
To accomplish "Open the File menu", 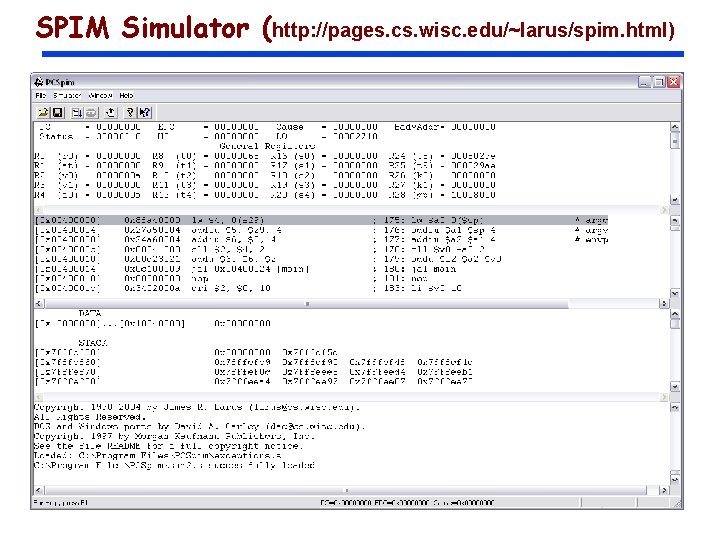I will pyautogui.click(x=41, y=96).
